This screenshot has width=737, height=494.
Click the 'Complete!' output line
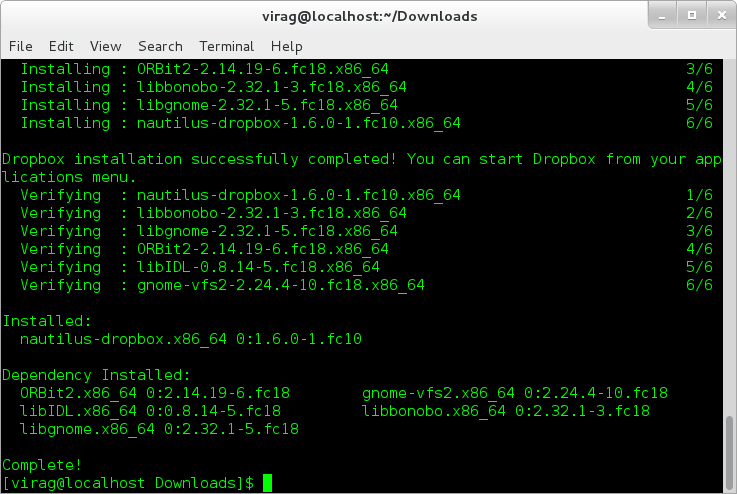point(42,465)
